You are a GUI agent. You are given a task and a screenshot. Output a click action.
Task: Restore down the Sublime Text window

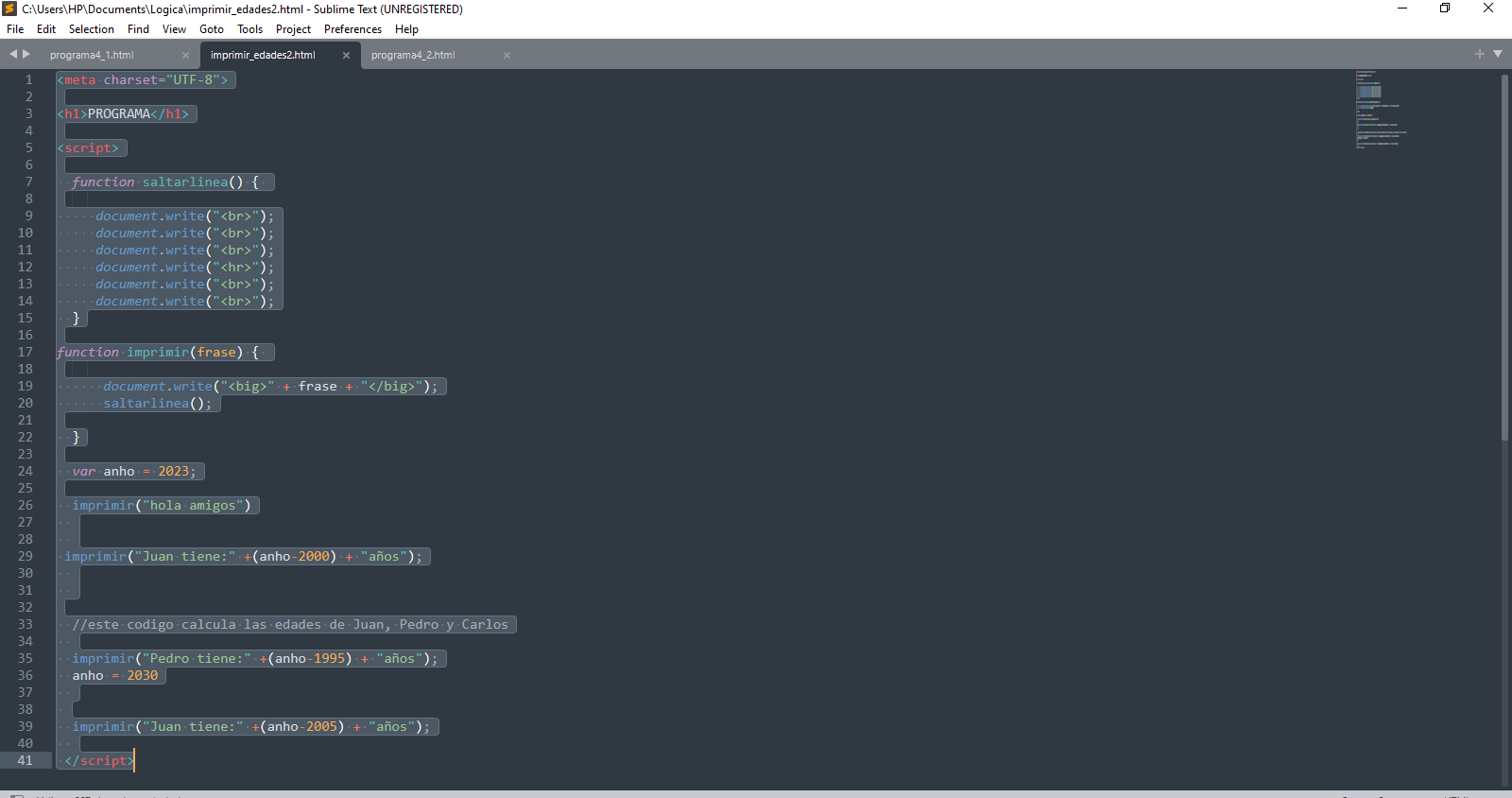(x=1445, y=9)
